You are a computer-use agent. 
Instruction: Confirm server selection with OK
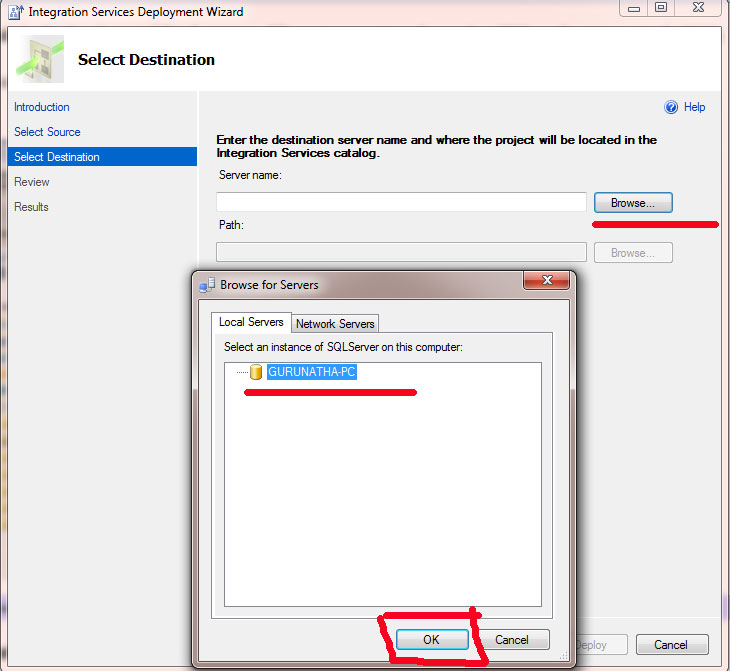[432, 639]
